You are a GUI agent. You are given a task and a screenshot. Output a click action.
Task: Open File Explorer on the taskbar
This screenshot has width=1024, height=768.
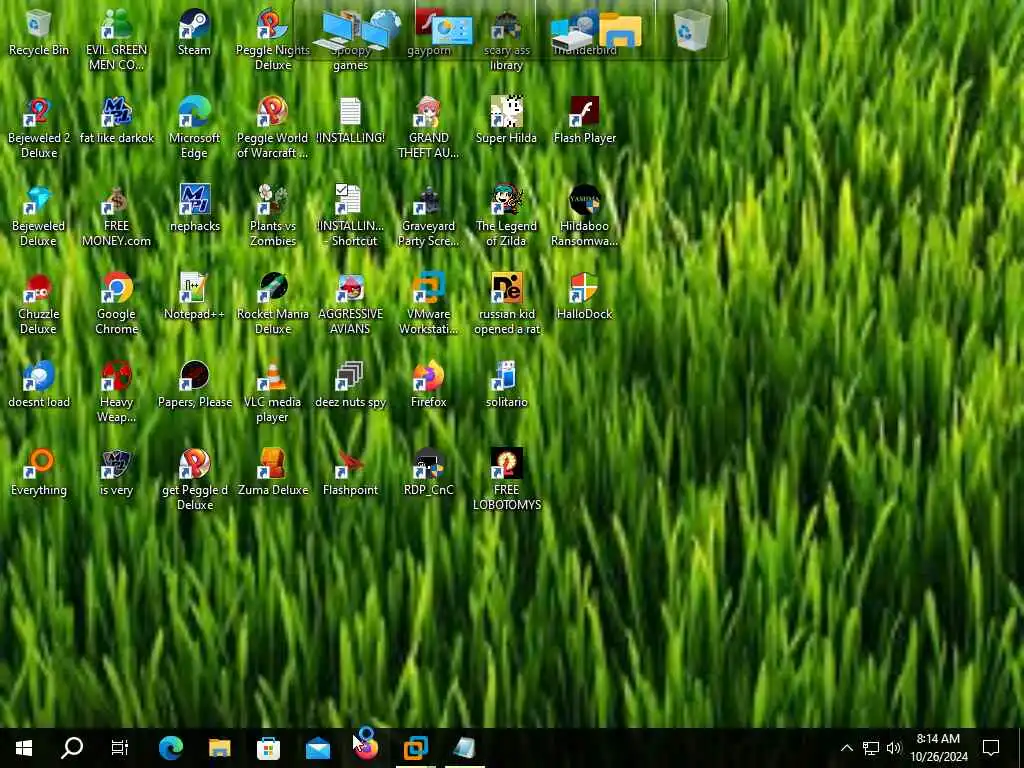pyautogui.click(x=219, y=748)
